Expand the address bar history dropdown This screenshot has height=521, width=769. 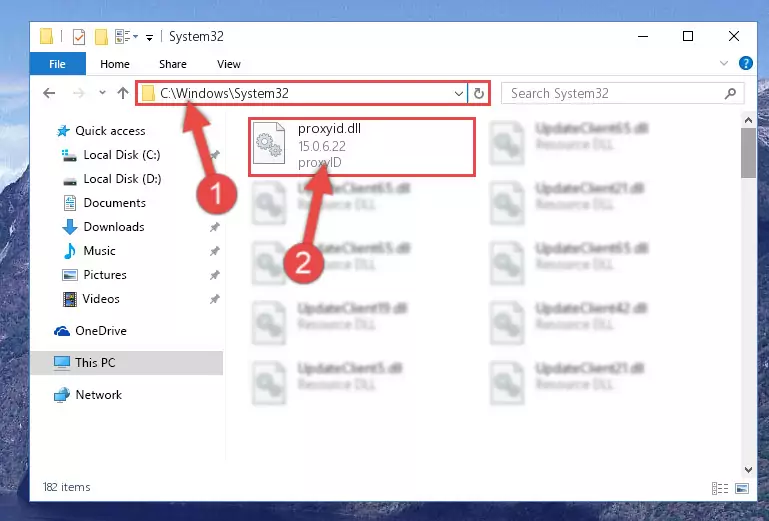459,93
